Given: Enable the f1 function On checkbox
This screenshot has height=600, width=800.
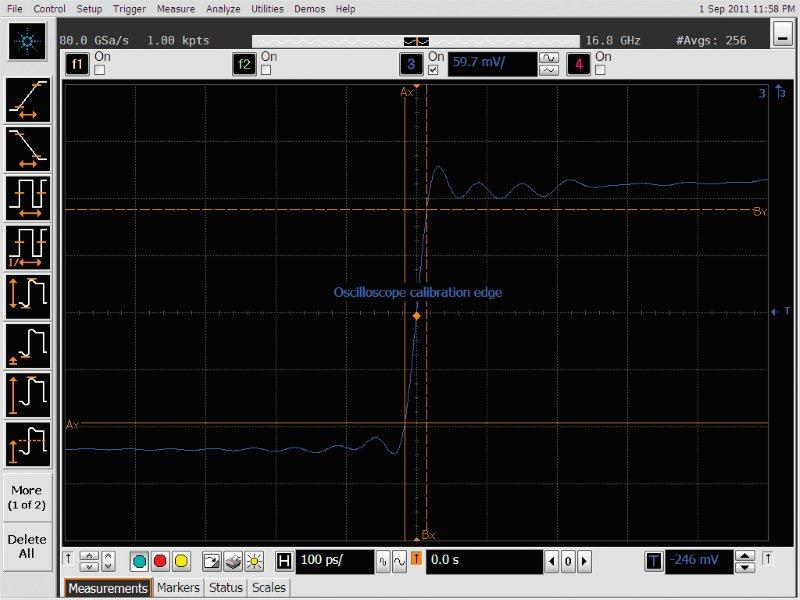Looking at the screenshot, I should [99, 70].
